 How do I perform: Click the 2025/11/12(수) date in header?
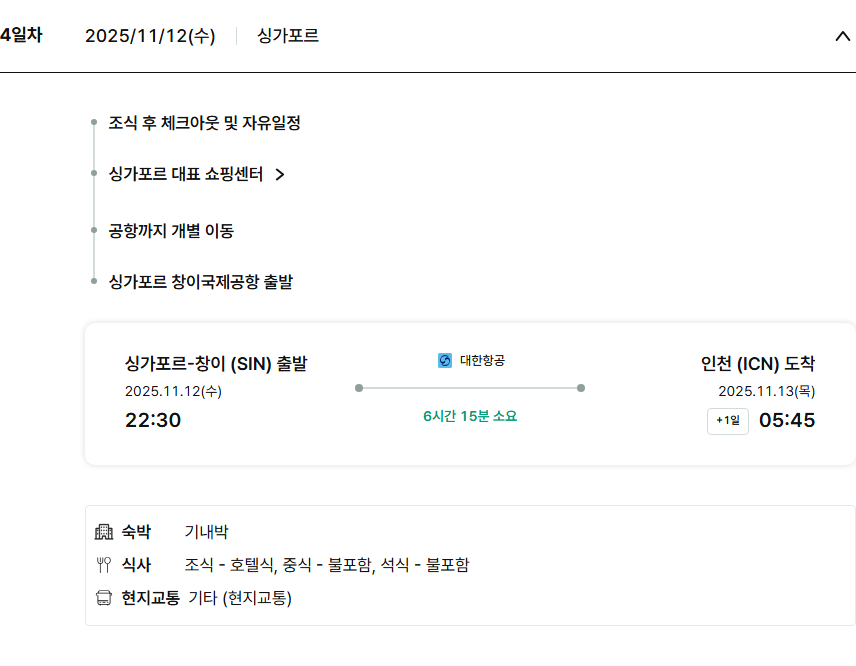click(150, 36)
